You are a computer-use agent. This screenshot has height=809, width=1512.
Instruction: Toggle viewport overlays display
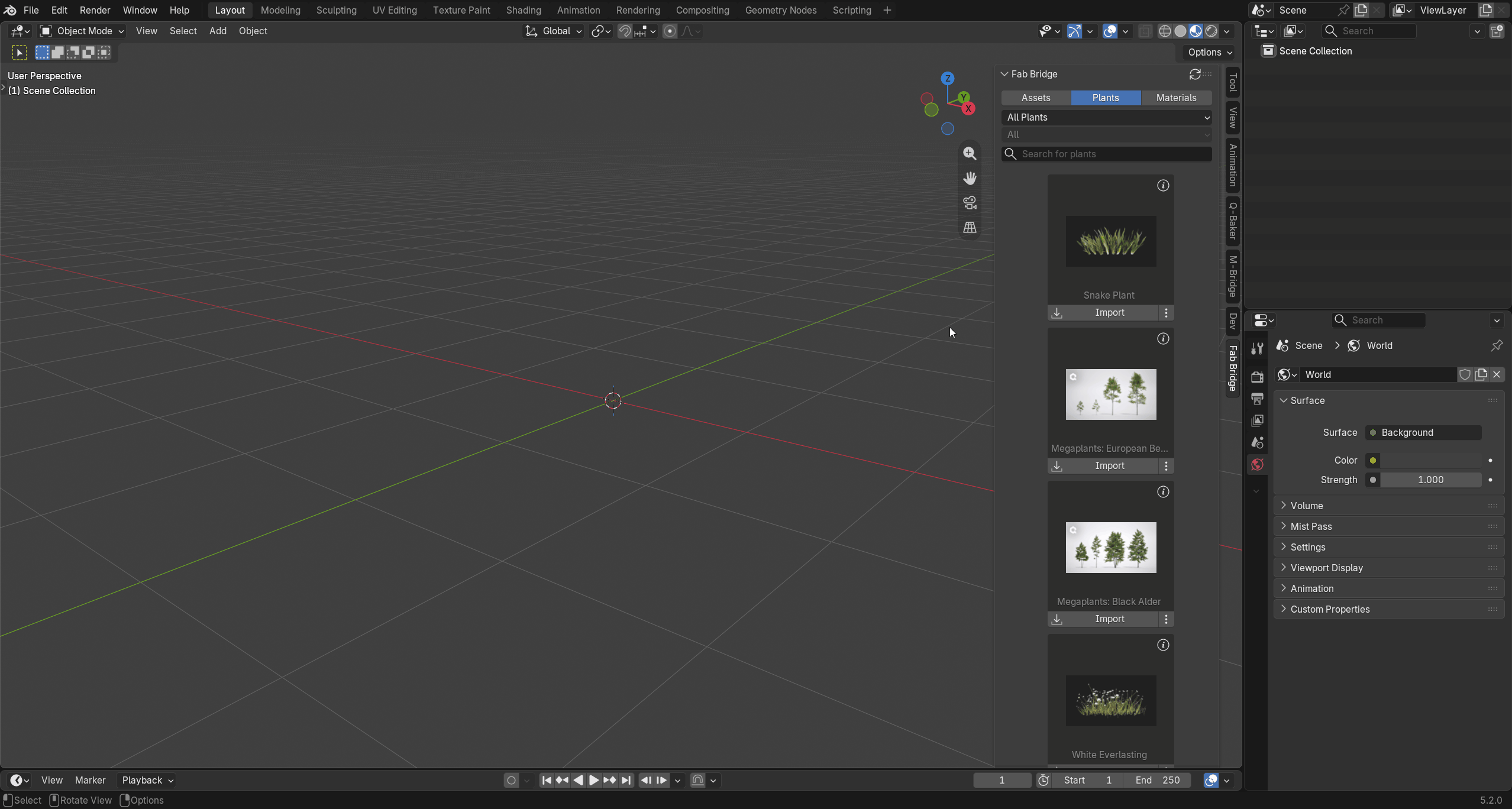(1110, 31)
